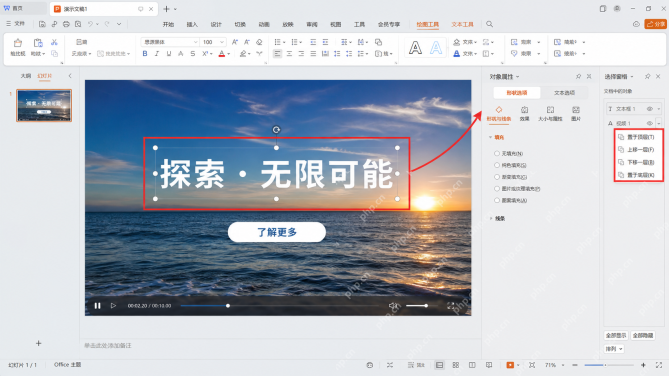Apply underline formatting
This screenshot has height=376, width=669.
coord(169,54)
